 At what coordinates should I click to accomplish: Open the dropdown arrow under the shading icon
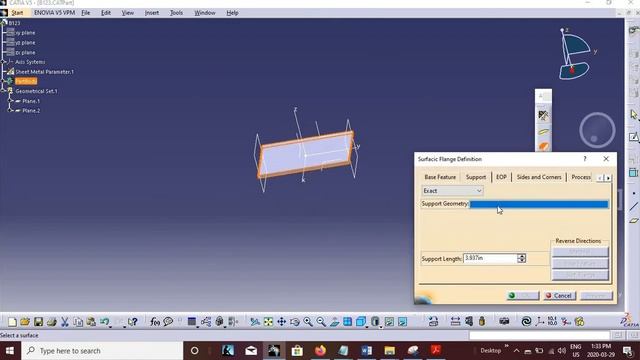pos(381,327)
